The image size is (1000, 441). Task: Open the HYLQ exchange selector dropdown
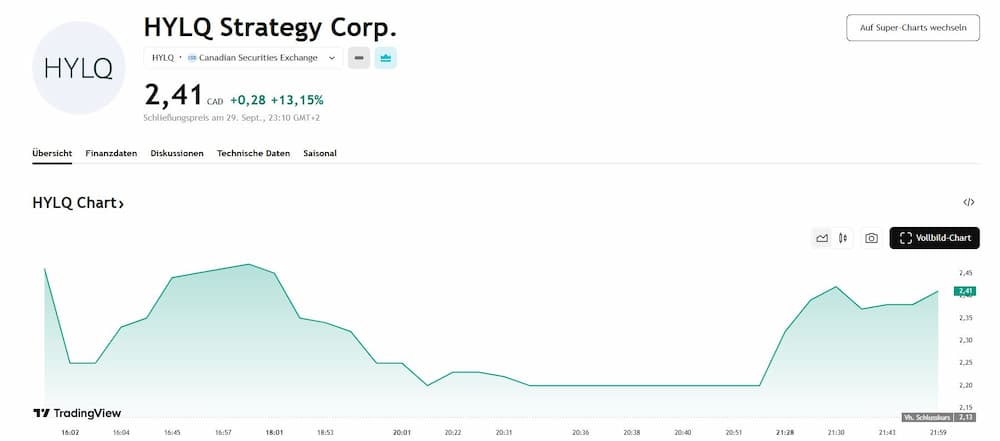point(243,58)
